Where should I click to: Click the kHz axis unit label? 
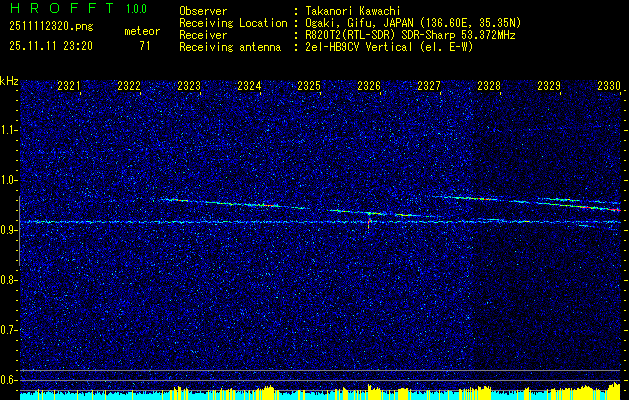coord(9,81)
